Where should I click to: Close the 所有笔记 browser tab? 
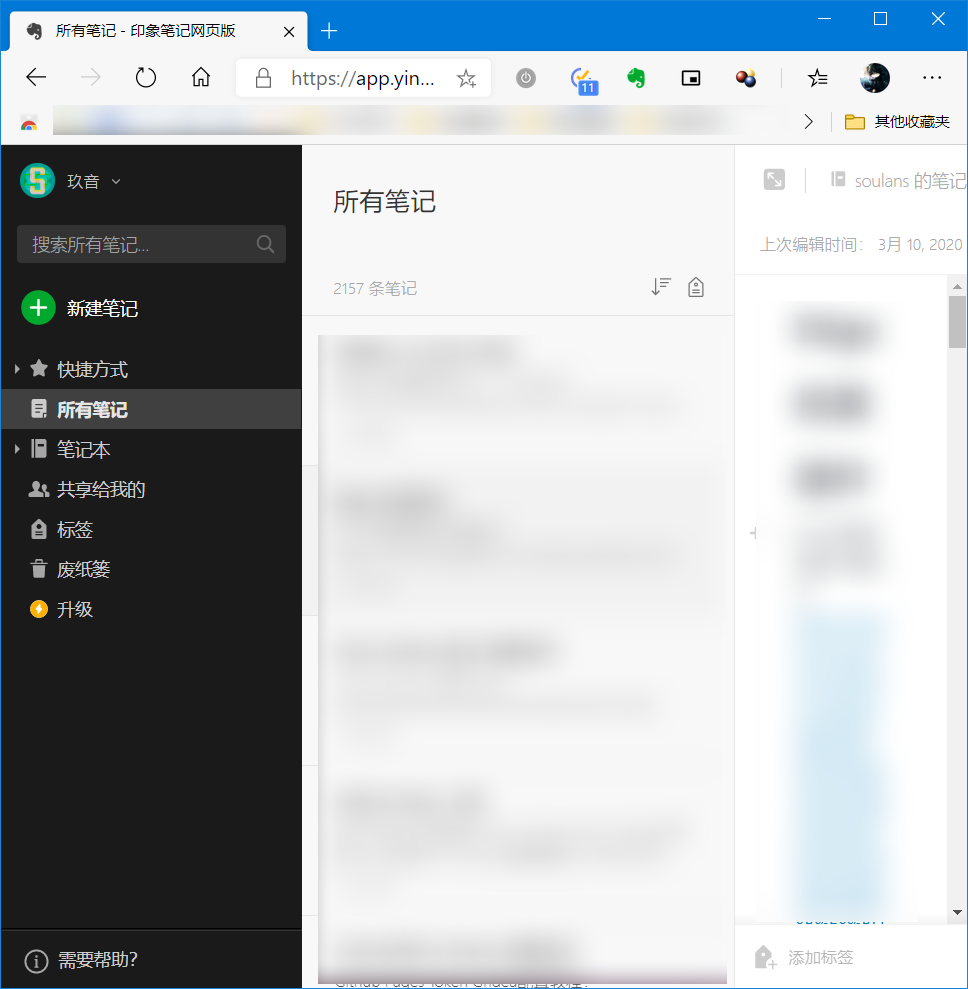(289, 32)
